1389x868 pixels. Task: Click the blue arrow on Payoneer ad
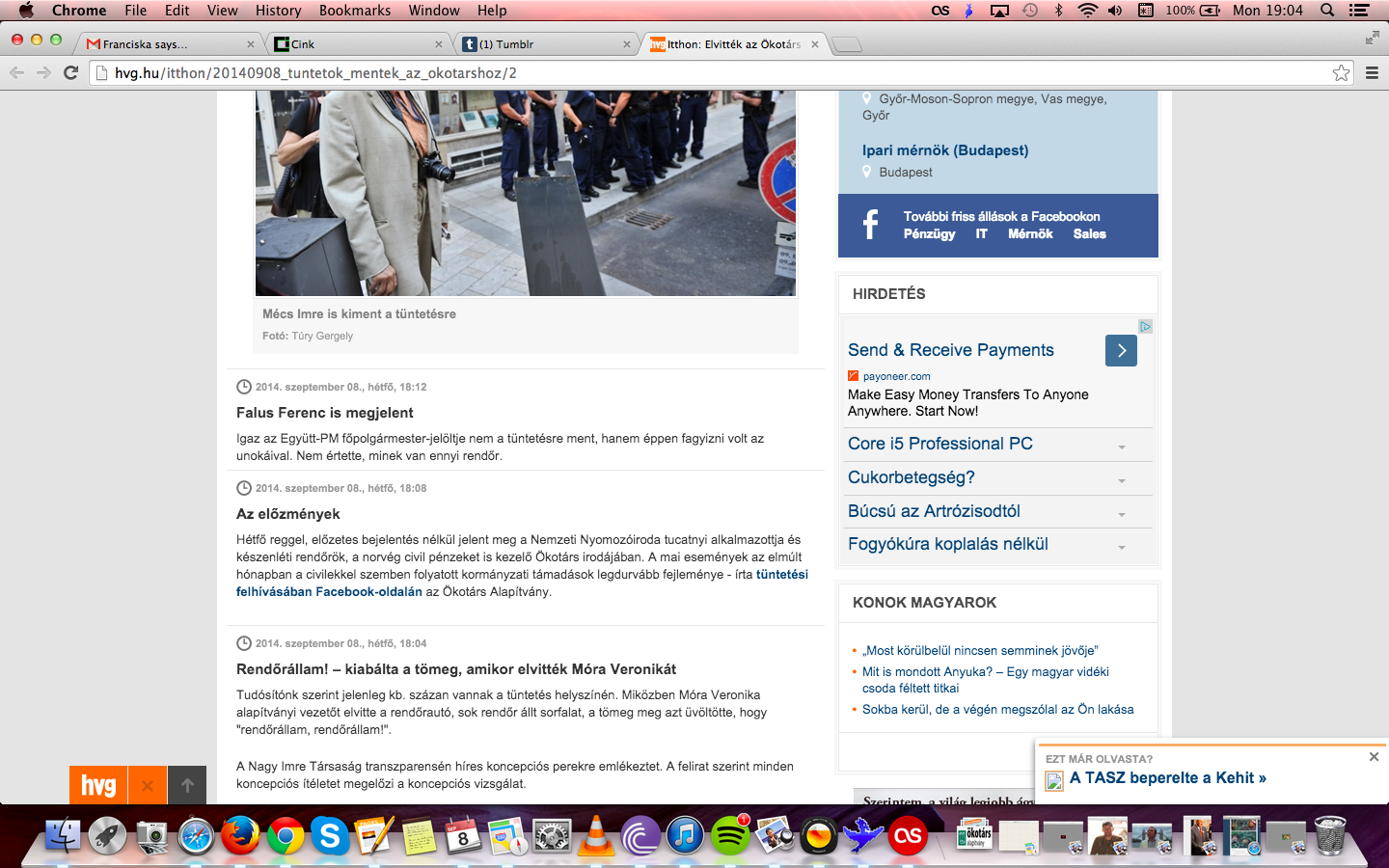pyautogui.click(x=1121, y=350)
